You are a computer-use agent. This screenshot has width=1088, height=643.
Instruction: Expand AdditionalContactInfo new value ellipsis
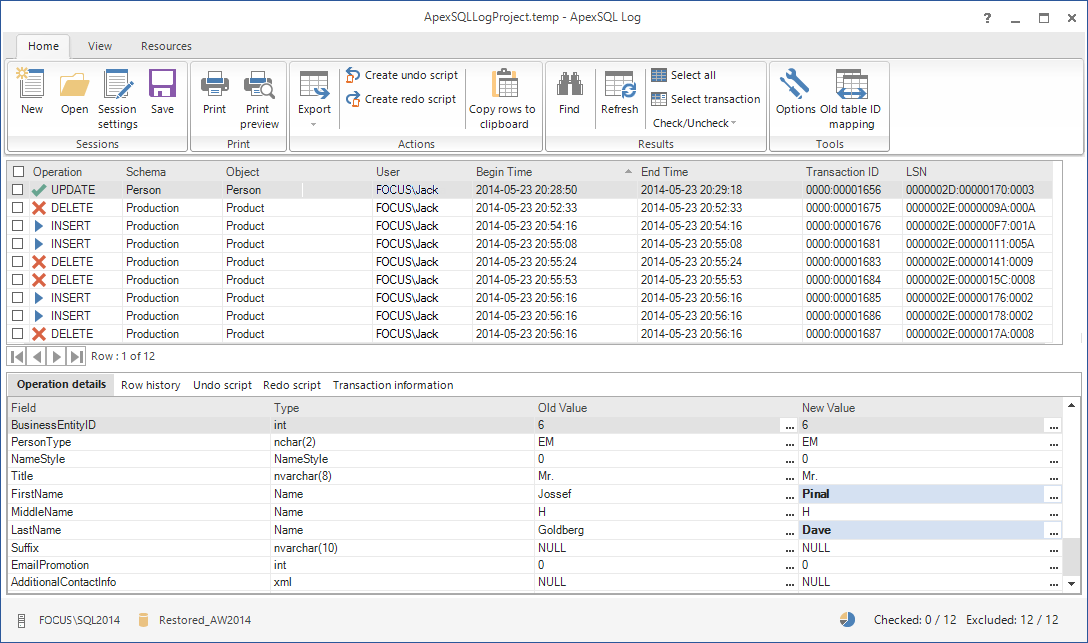point(1053,583)
